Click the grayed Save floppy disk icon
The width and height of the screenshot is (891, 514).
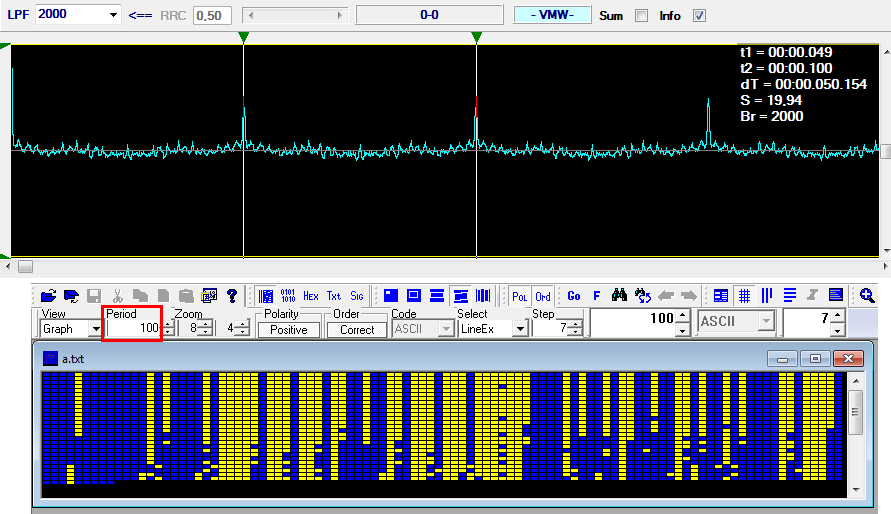point(94,296)
